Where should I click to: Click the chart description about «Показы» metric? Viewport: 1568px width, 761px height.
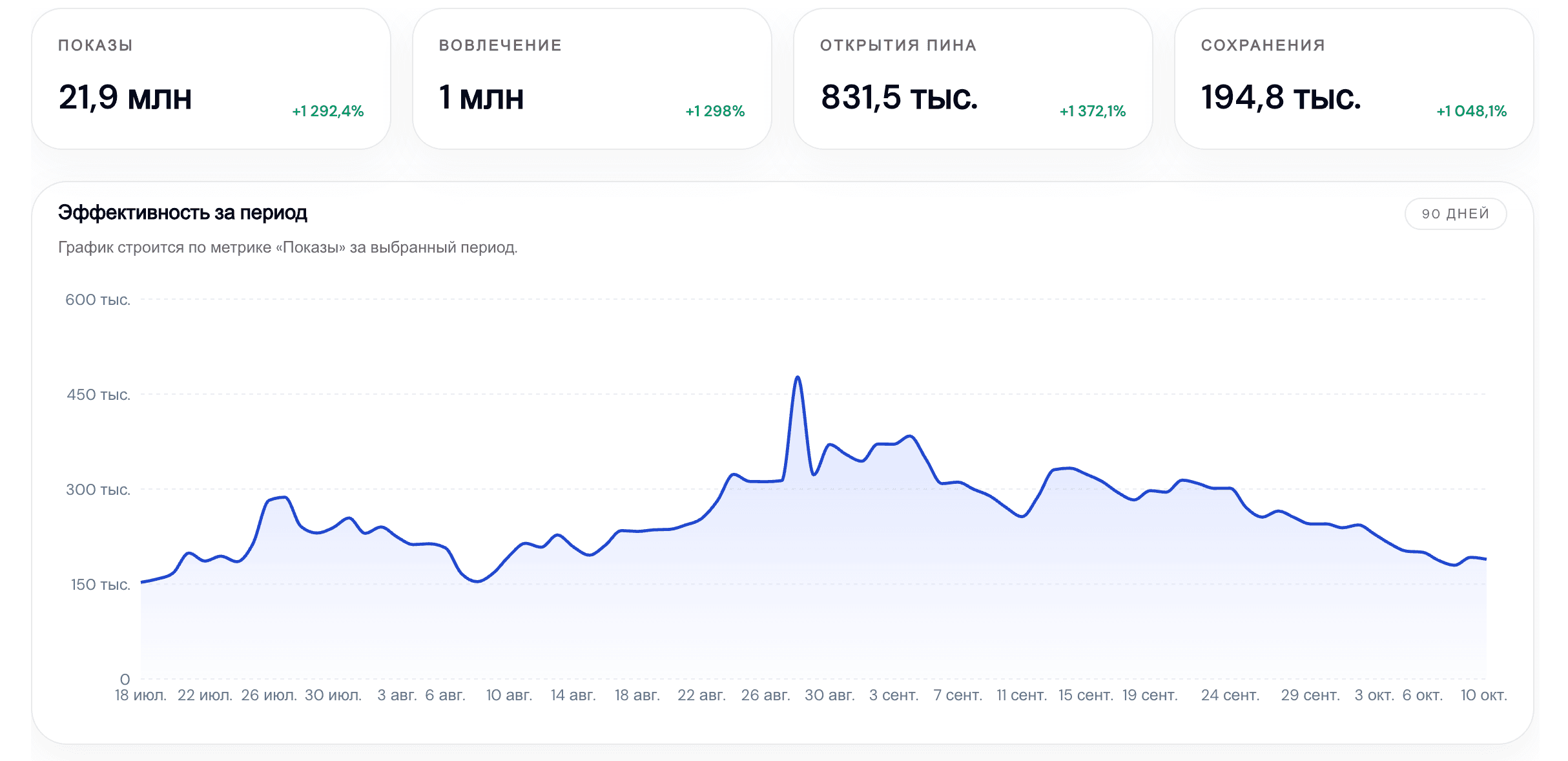288,247
